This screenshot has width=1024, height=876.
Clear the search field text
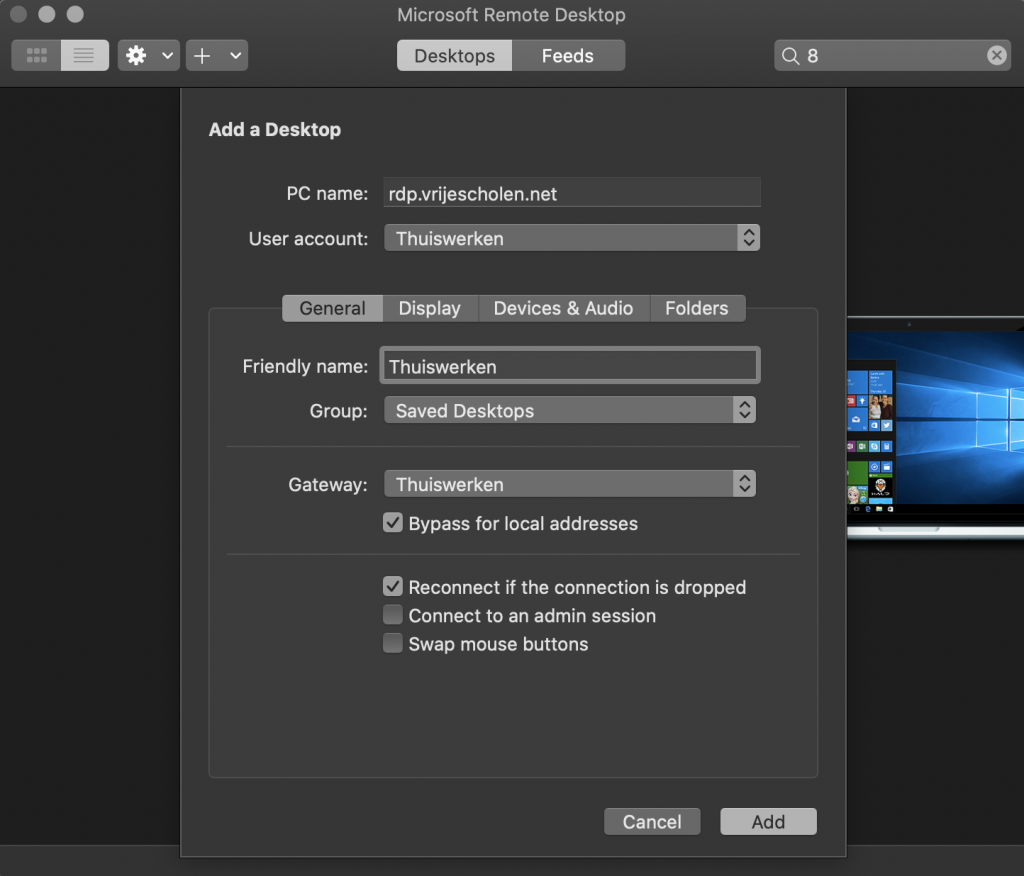997,56
